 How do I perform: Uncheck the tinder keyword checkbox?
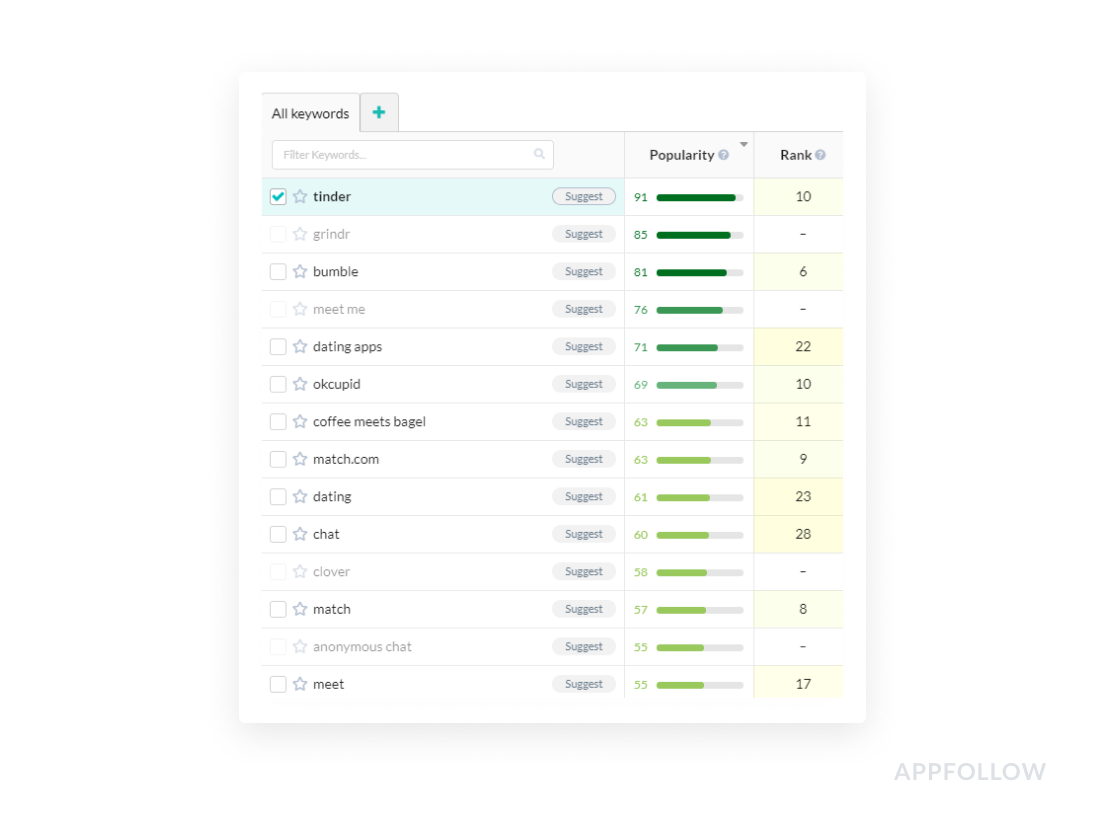tap(278, 196)
